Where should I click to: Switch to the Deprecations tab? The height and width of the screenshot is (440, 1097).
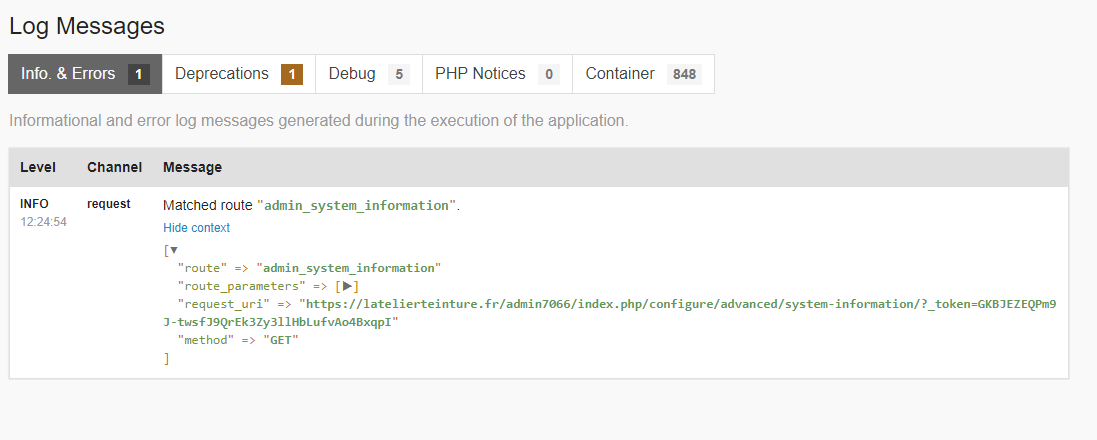click(x=239, y=74)
